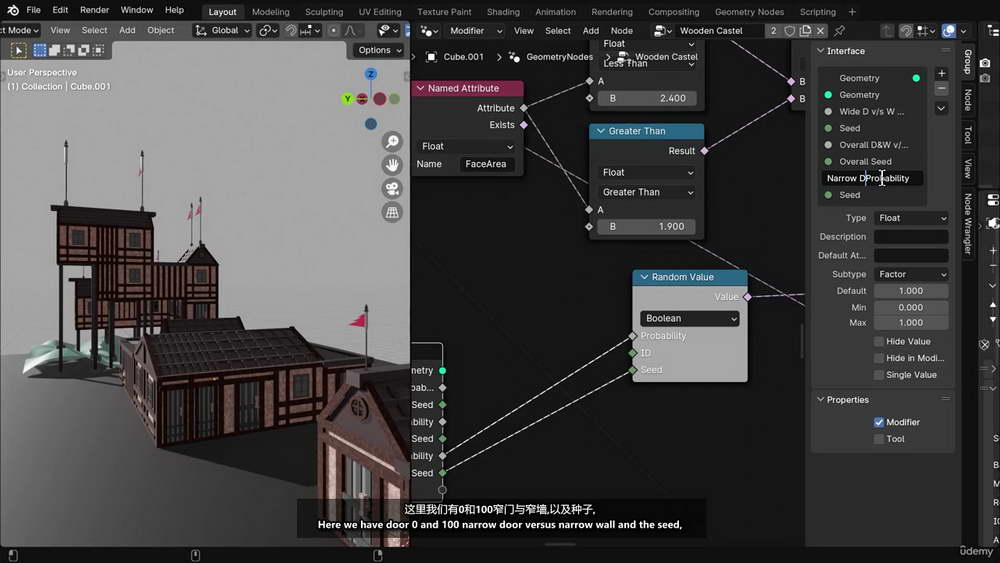Uncheck the Modifier checkbox
This screenshot has width=1000, height=563.
879,422
